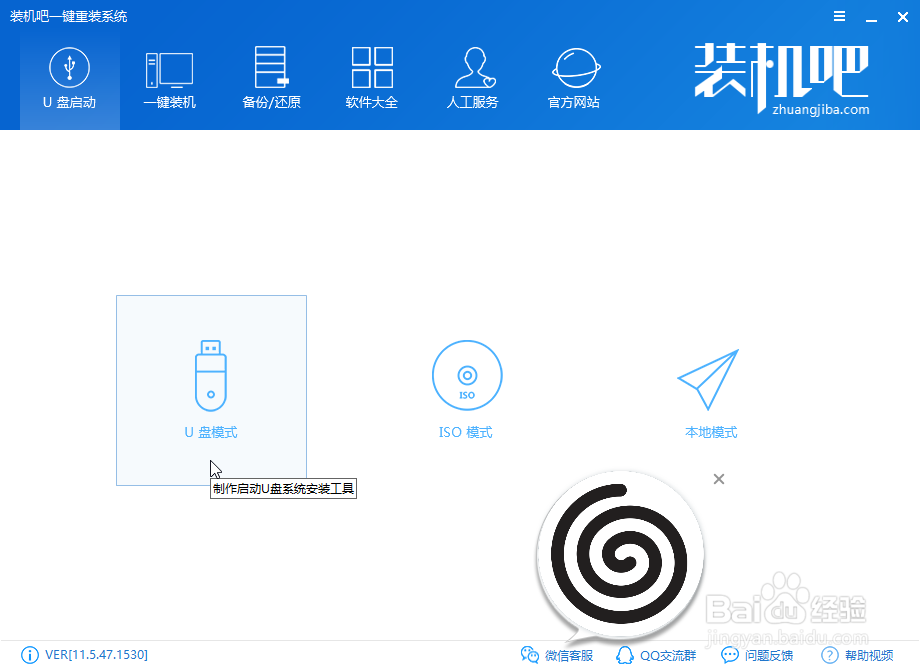The height and width of the screenshot is (670, 920).
Task: Click the U 盘模式 label
Action: tap(211, 432)
